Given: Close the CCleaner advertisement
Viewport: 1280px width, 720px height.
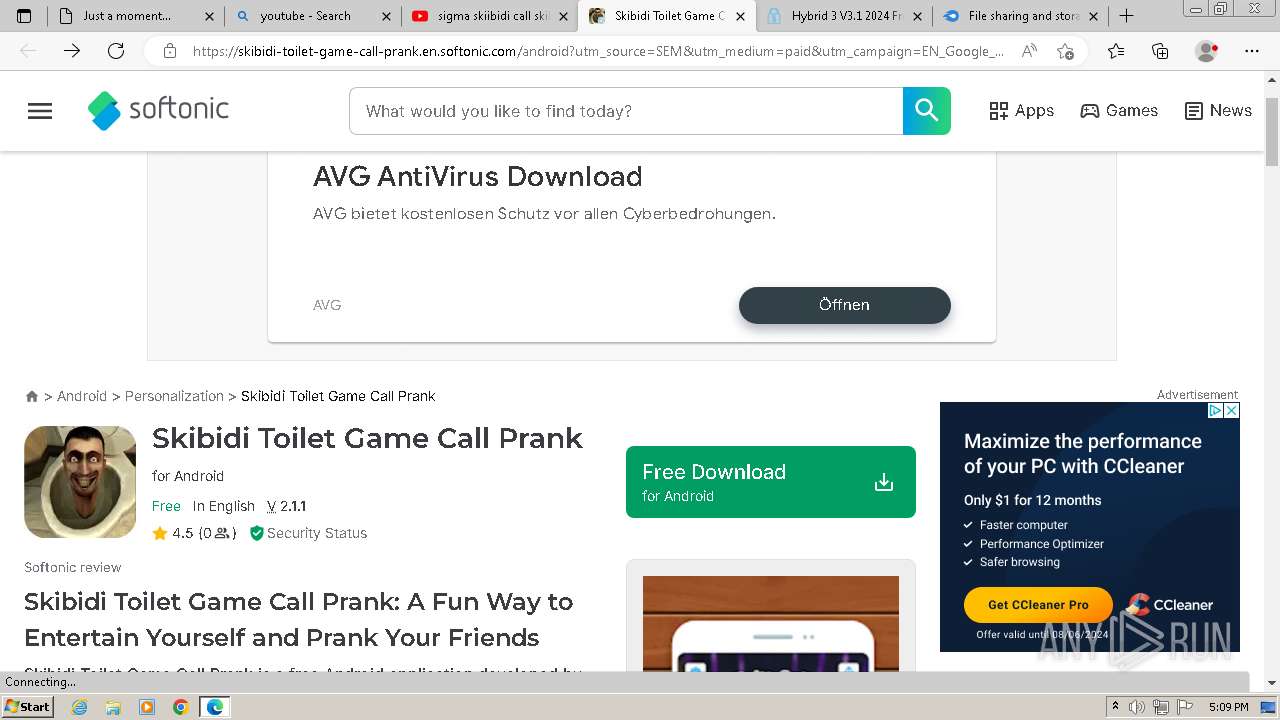Looking at the screenshot, I should [x=1232, y=410].
